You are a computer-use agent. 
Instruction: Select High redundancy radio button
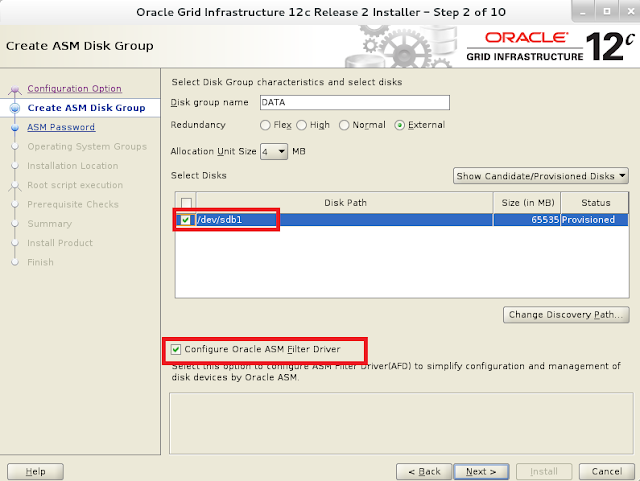point(302,125)
